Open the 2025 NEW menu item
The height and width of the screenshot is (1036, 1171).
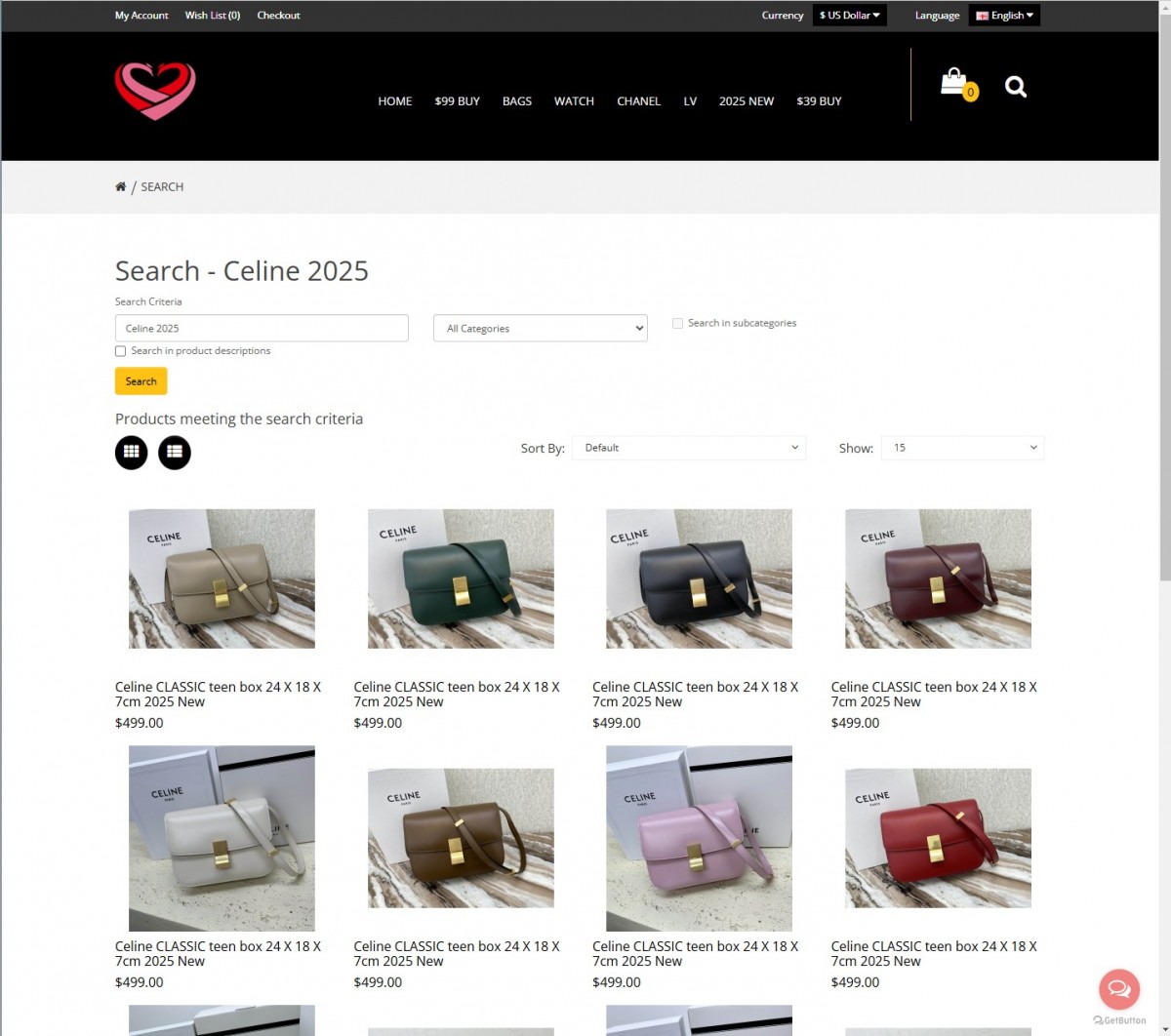(x=747, y=101)
